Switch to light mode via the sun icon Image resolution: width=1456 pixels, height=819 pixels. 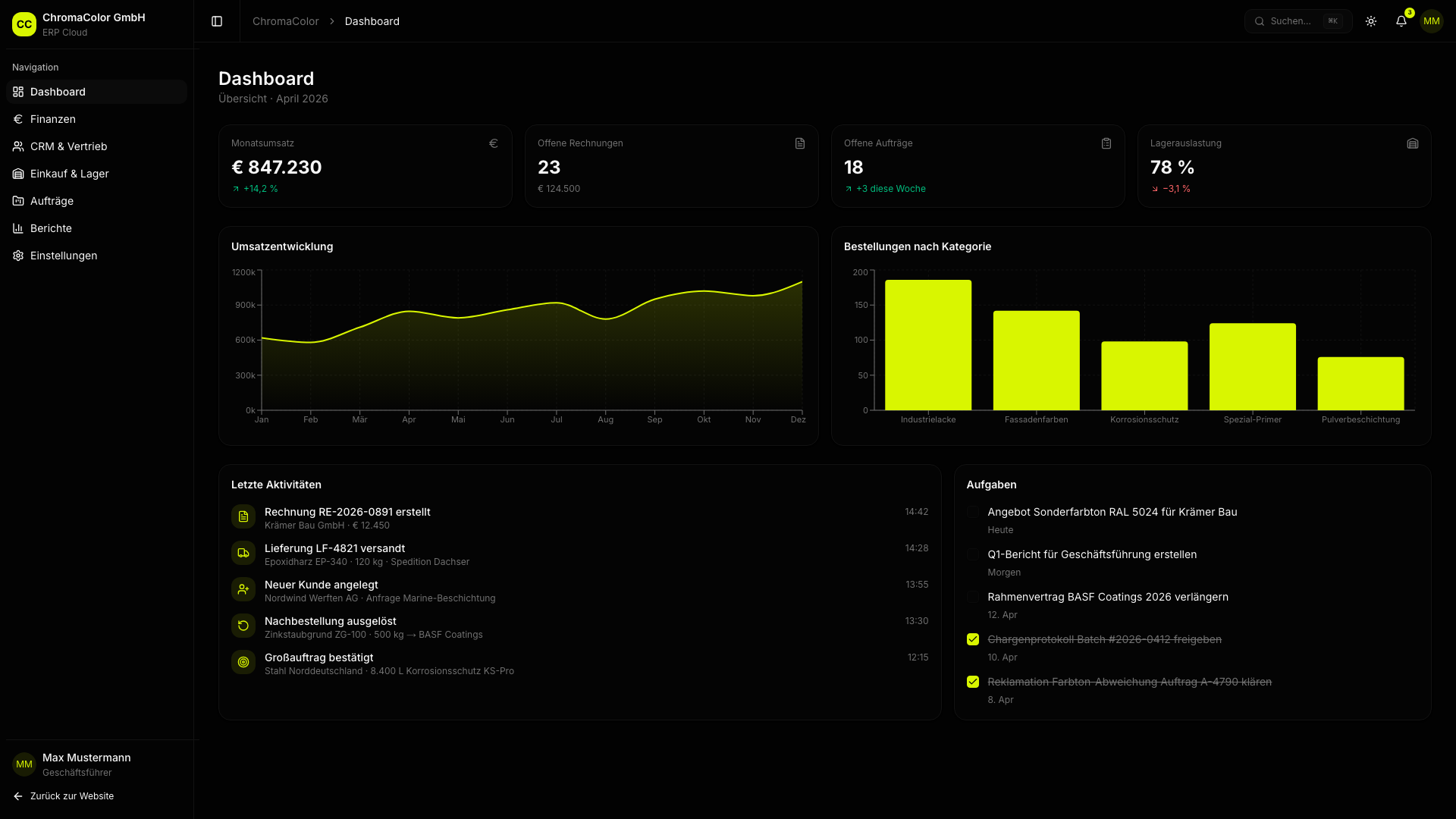(x=1371, y=21)
